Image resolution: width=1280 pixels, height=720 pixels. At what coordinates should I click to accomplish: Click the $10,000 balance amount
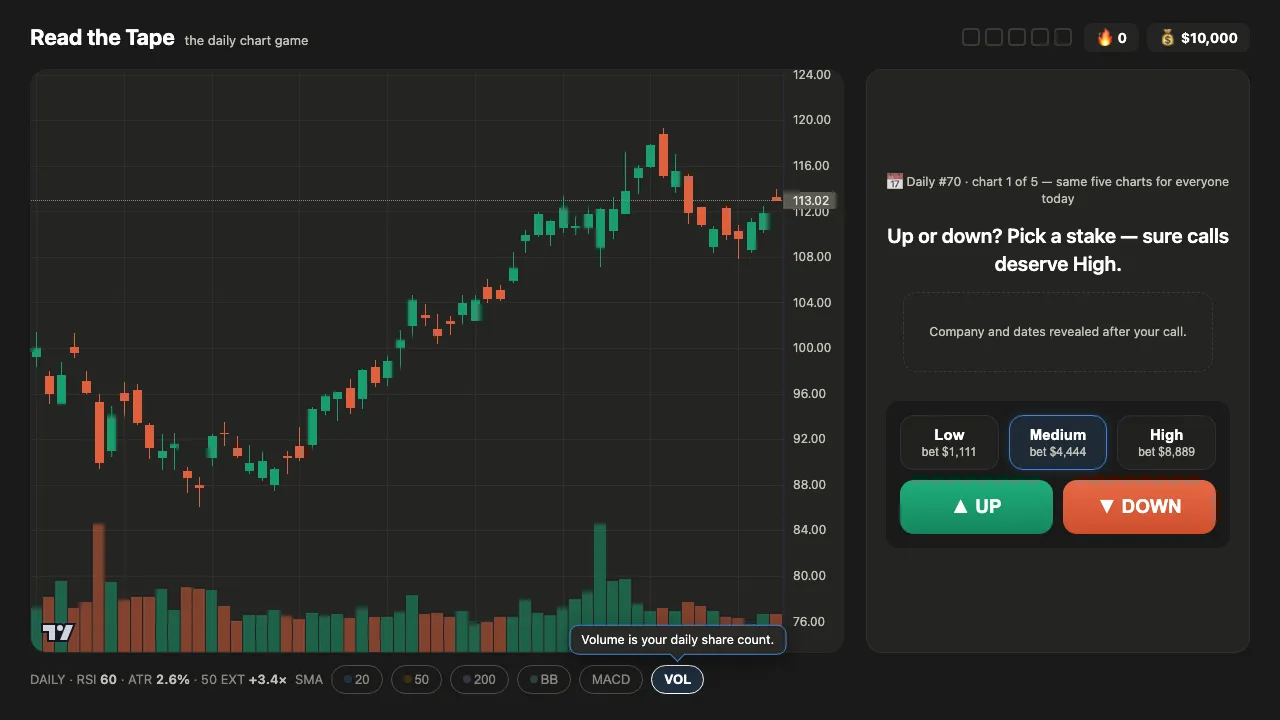point(1209,38)
